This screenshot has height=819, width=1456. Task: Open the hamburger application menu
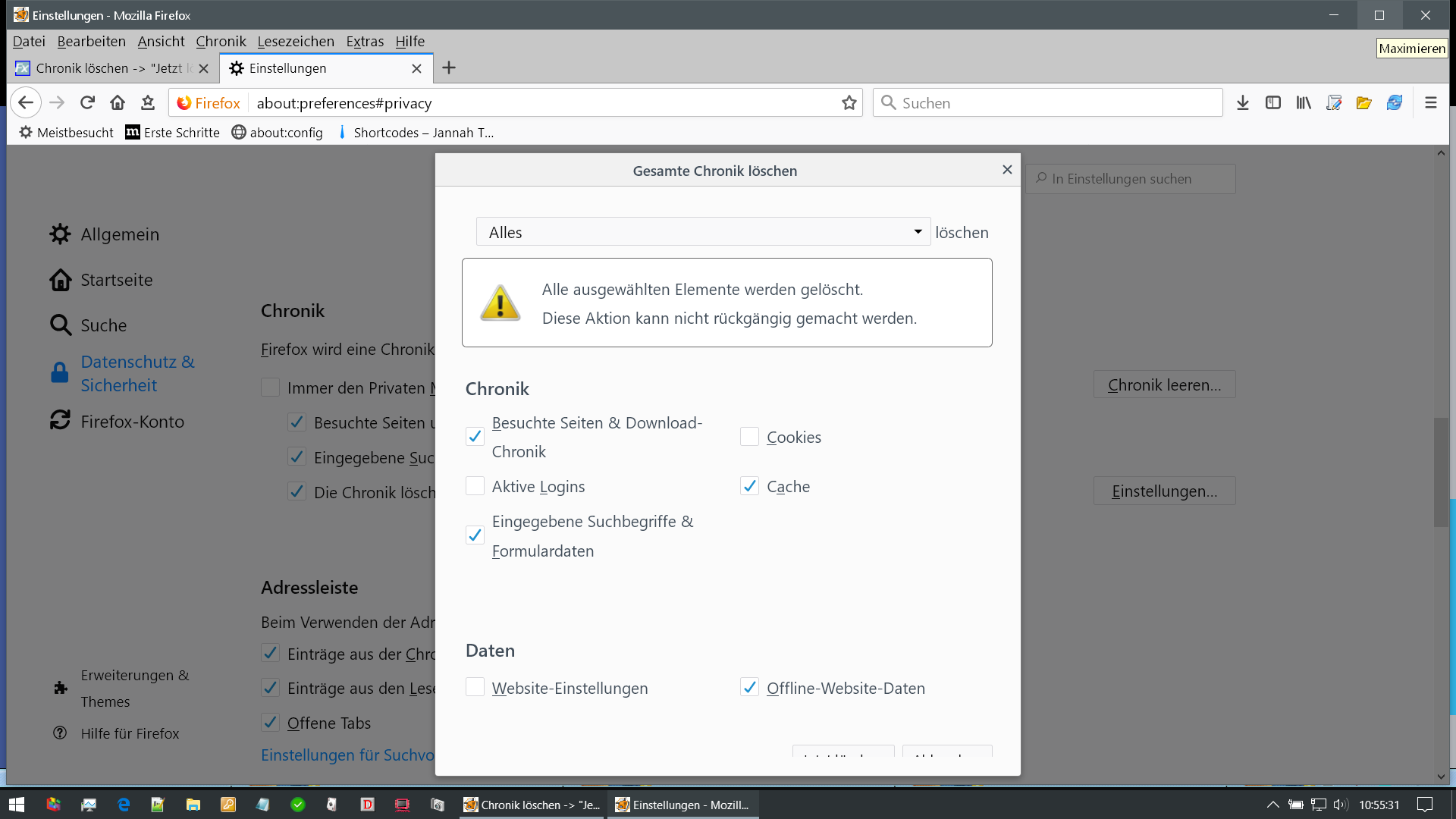click(x=1430, y=102)
